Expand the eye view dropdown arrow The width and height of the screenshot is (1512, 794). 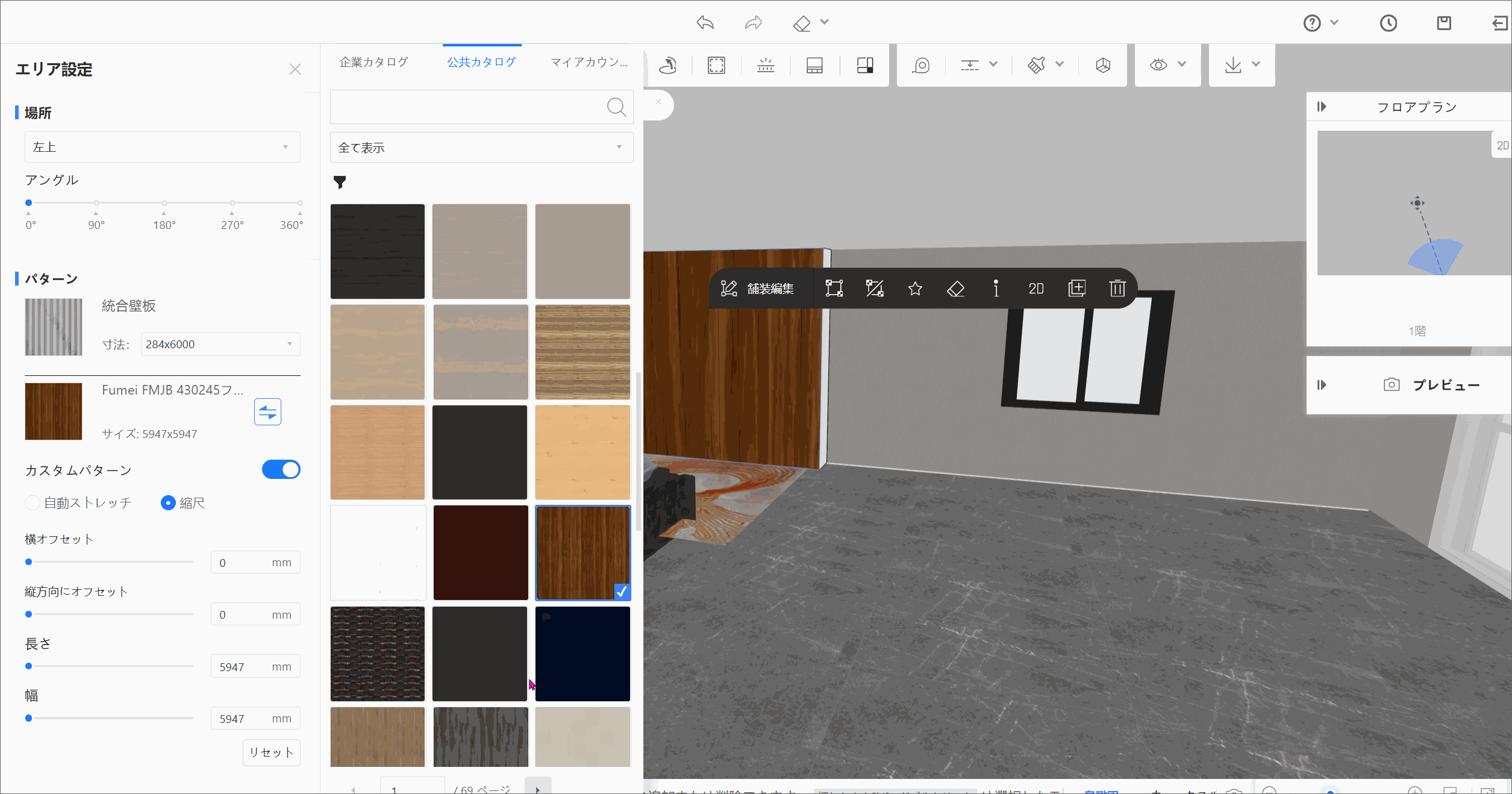1182,64
